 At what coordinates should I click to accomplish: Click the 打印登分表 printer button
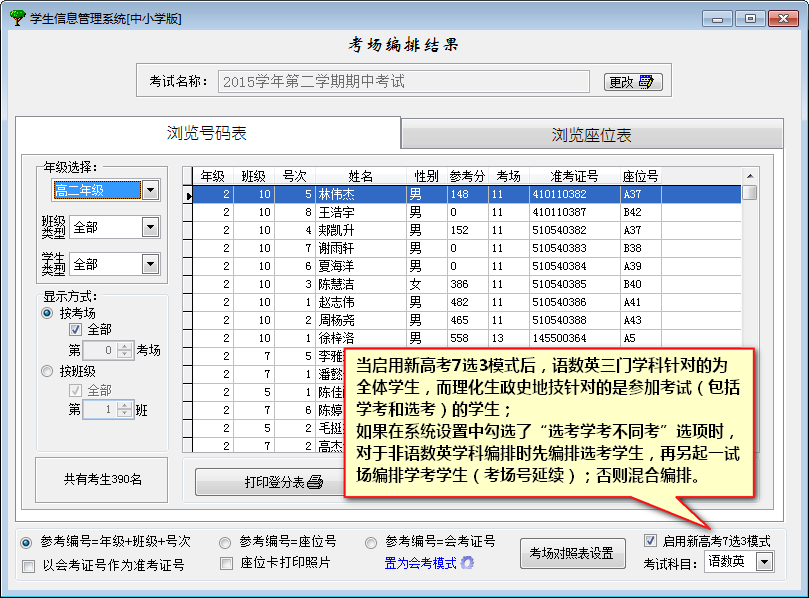click(257, 482)
